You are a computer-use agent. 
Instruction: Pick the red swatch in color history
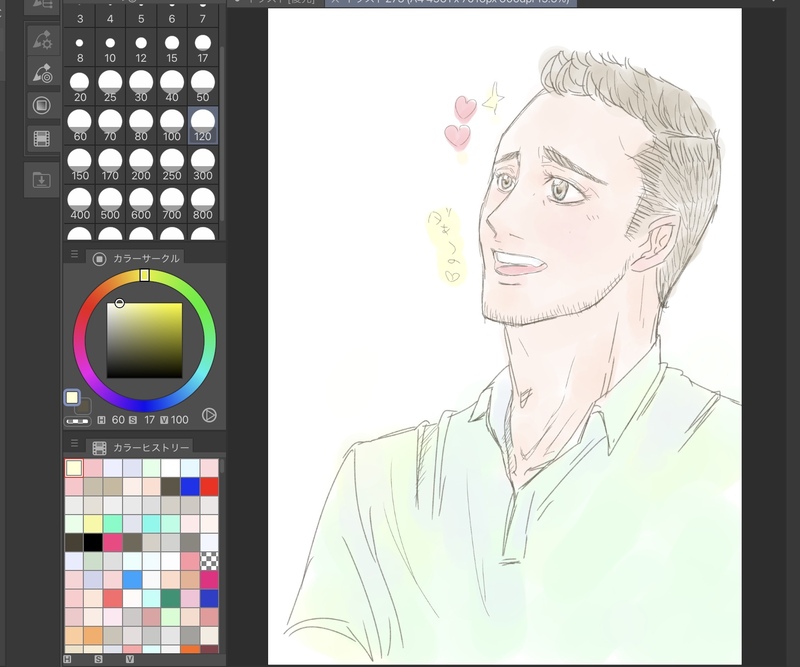tap(209, 486)
